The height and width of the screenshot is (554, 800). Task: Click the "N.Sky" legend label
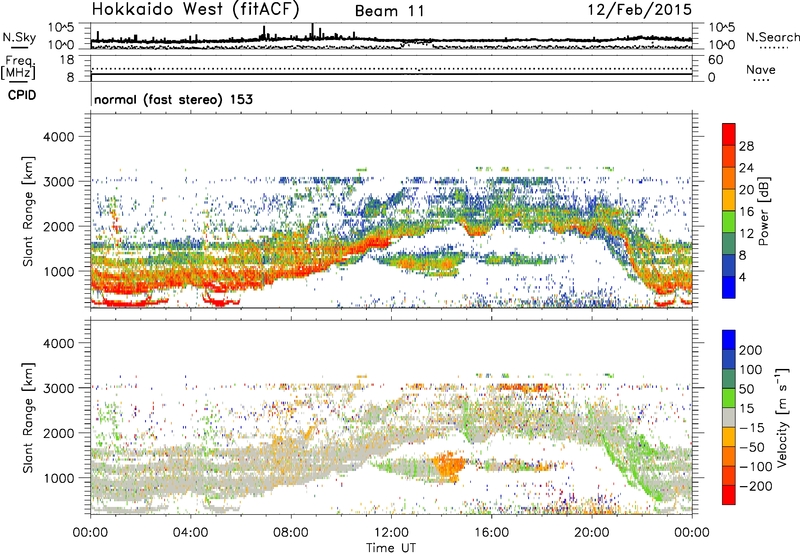19,37
